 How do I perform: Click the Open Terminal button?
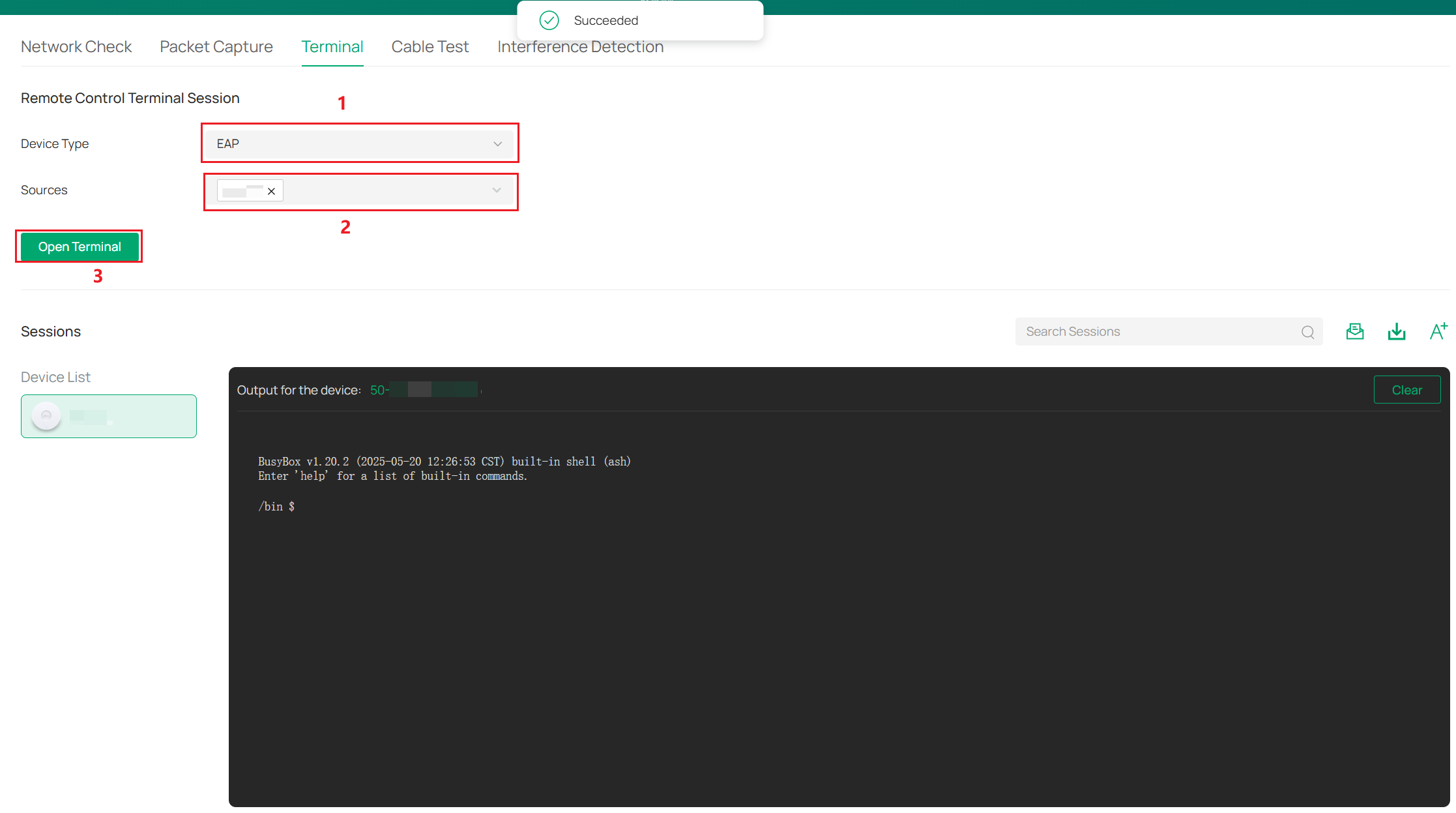point(79,246)
